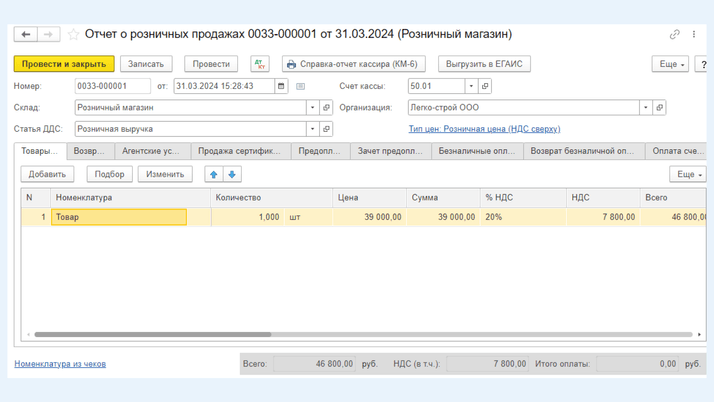Open Склад Розничный магазин item form
The image size is (714, 402).
tap(326, 108)
